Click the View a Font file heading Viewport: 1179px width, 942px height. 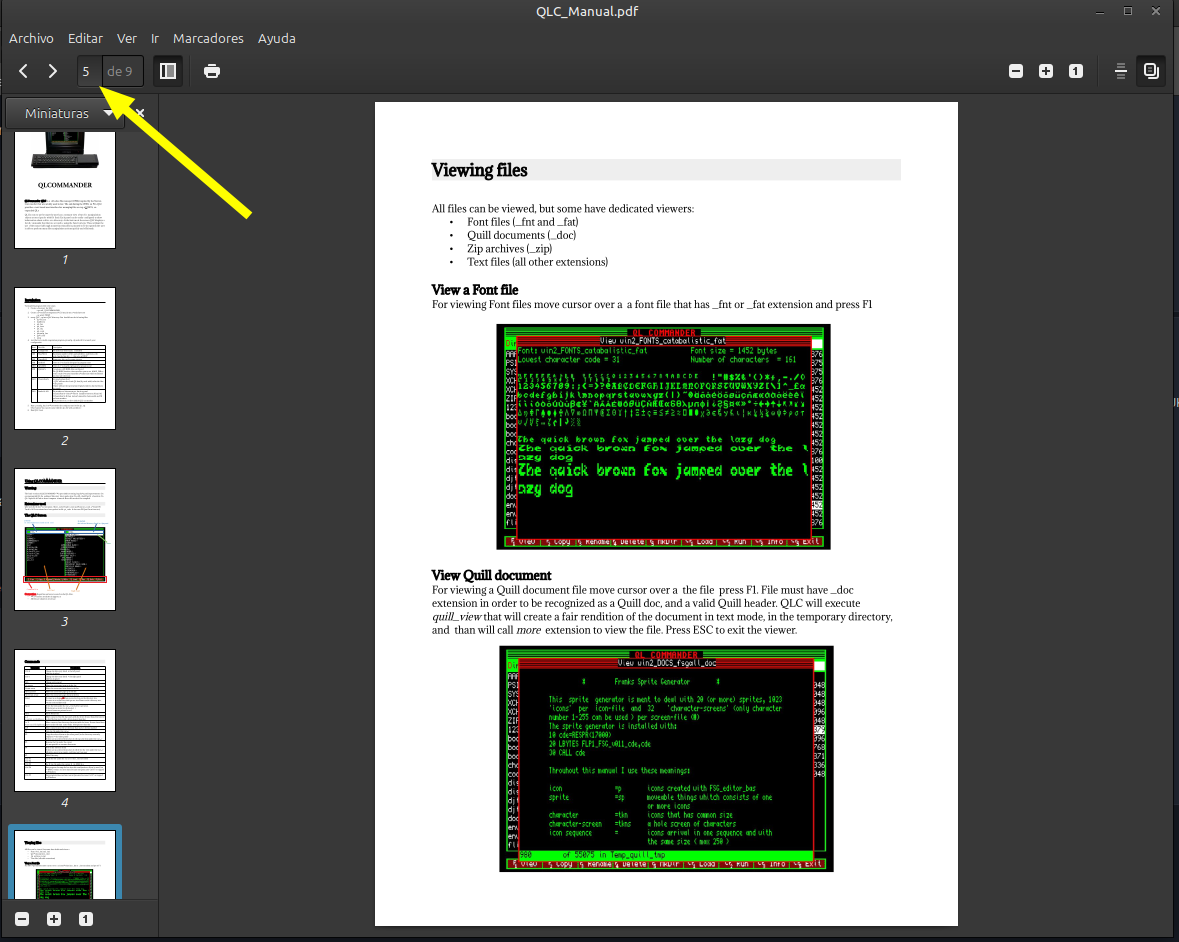click(474, 289)
